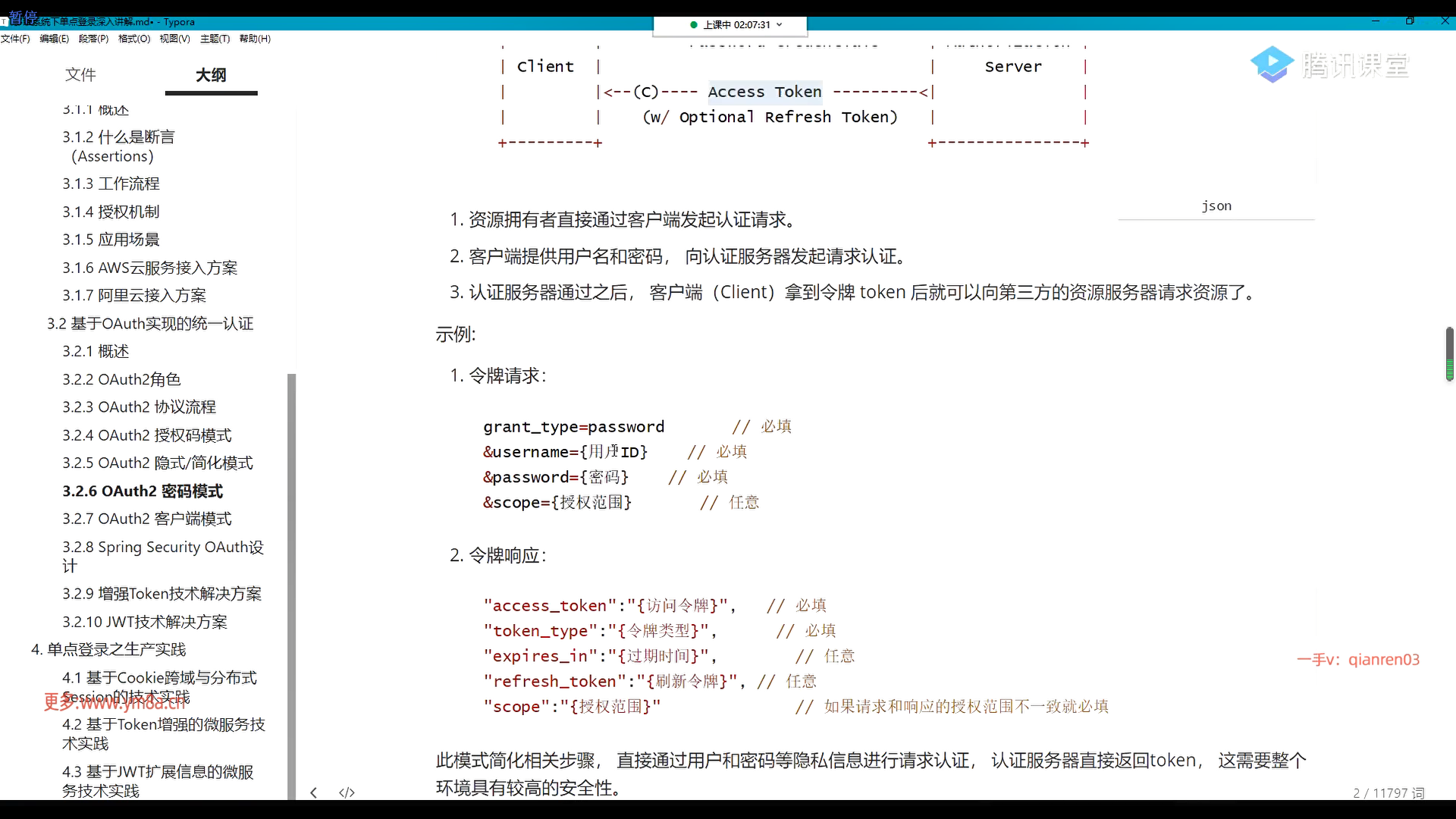Jump to outline item 3.2.6 OAuth2 密码模式

143,491
